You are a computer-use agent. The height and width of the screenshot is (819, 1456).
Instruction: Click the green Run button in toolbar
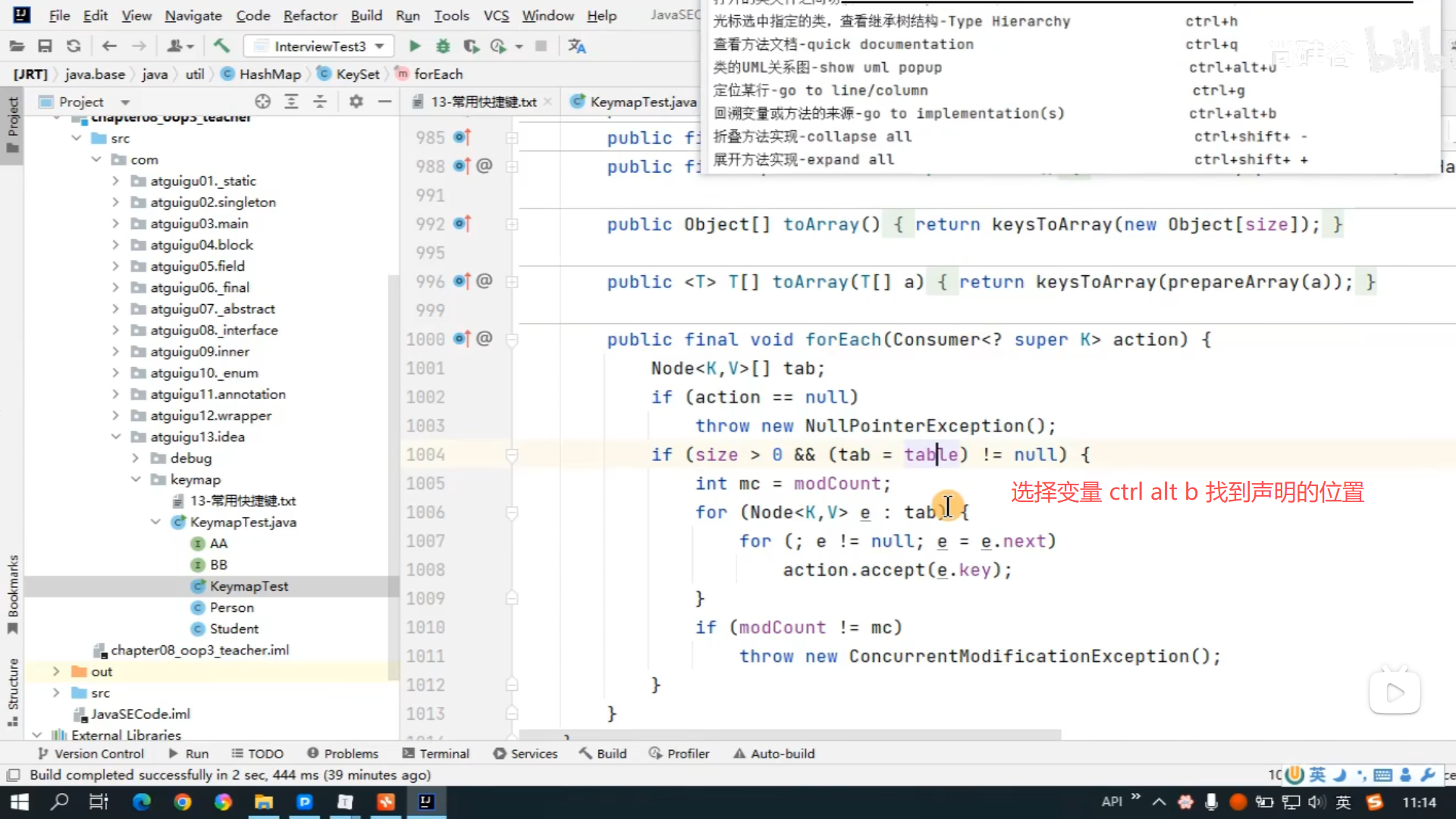click(415, 46)
